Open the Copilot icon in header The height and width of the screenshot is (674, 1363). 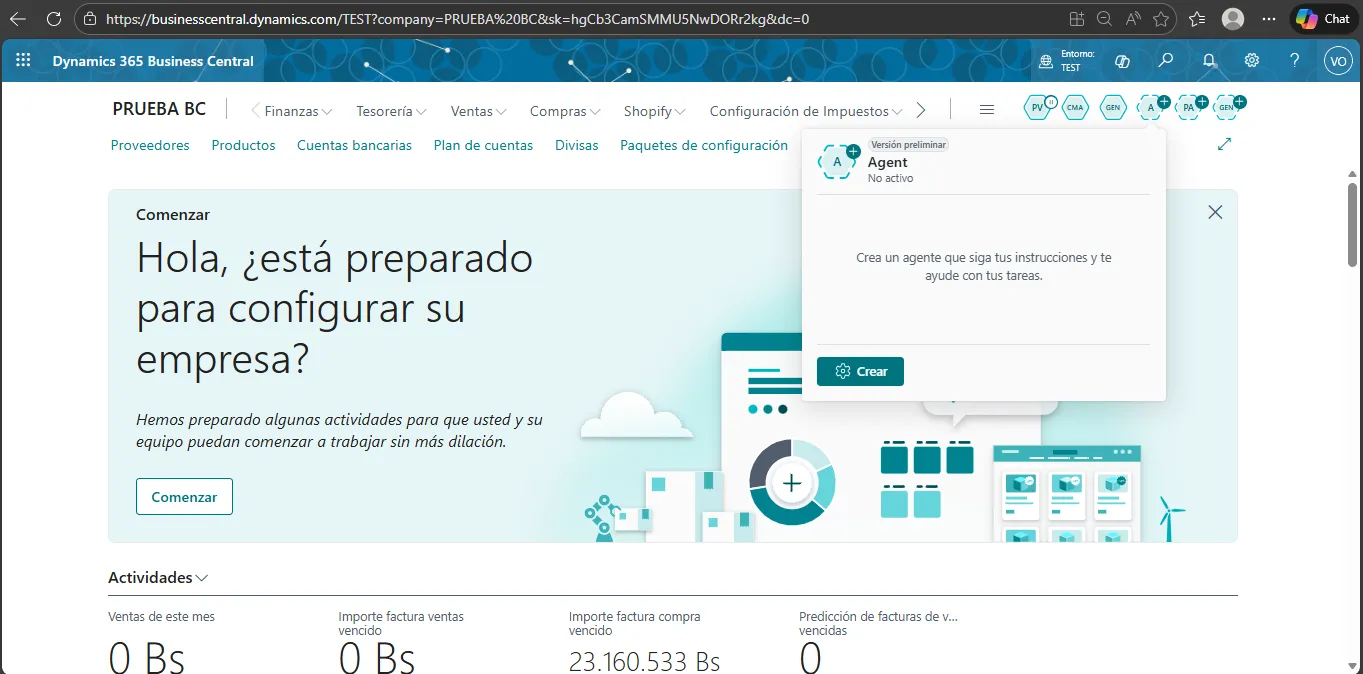1122,61
